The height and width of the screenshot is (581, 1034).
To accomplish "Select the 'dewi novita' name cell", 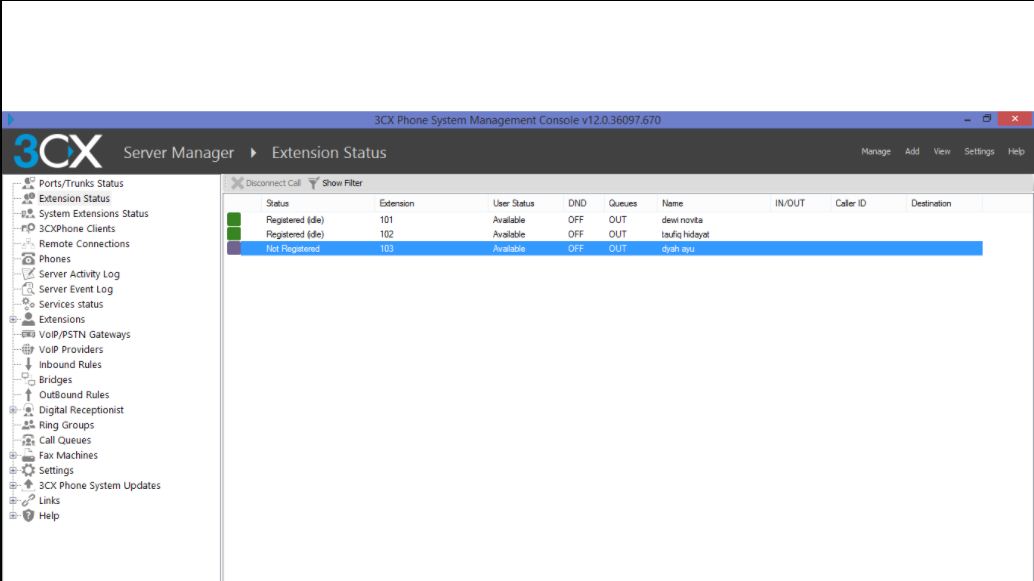I will [x=683, y=220].
